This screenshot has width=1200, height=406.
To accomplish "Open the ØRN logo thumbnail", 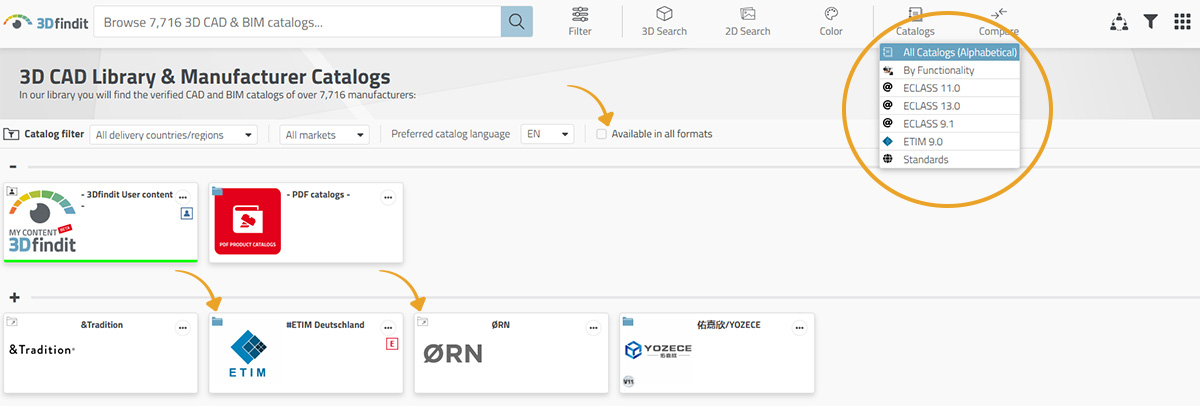I will pyautogui.click(x=452, y=352).
